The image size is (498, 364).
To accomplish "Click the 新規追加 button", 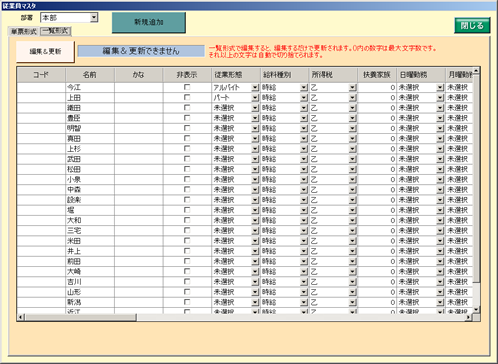I will point(149,23).
